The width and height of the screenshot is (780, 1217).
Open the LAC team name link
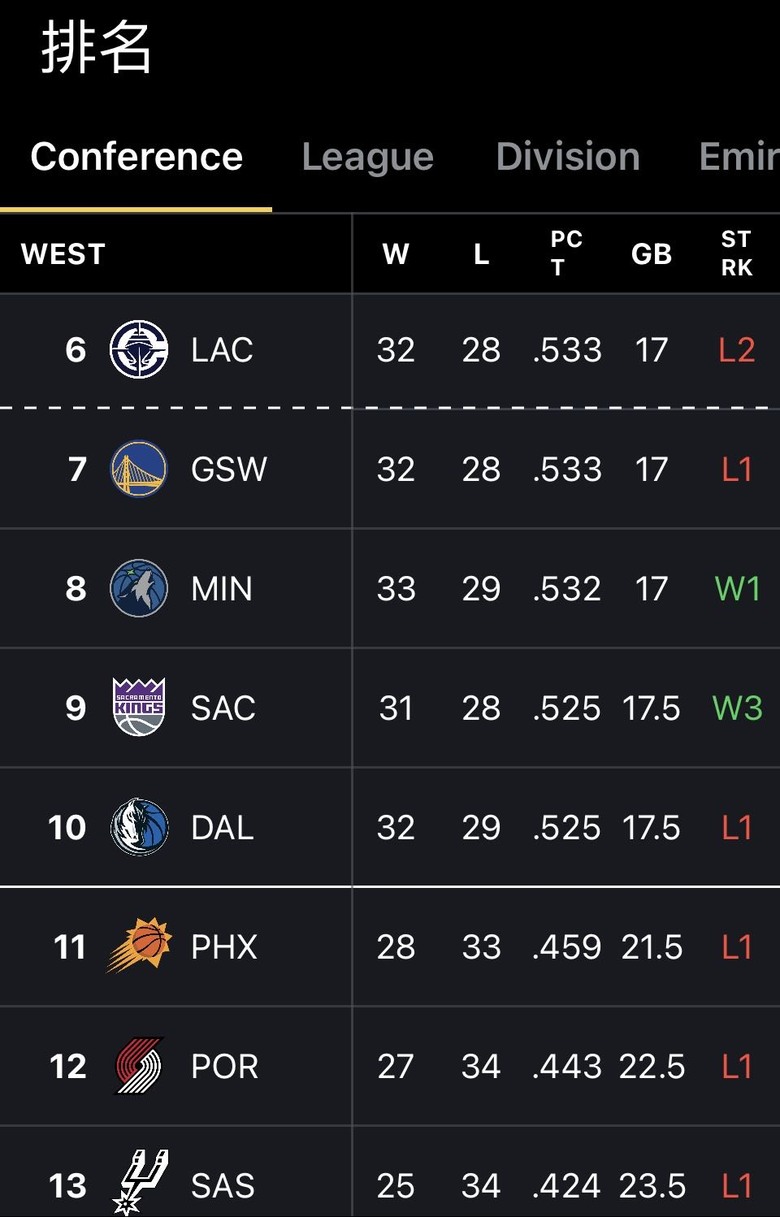tap(222, 350)
